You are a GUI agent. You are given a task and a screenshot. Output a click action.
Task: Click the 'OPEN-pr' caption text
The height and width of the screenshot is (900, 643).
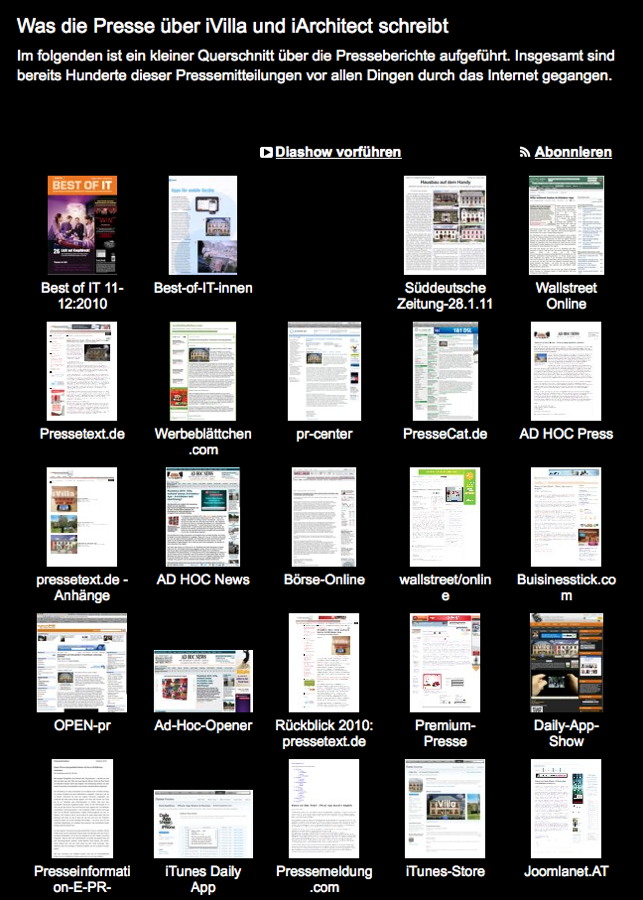tap(82, 725)
